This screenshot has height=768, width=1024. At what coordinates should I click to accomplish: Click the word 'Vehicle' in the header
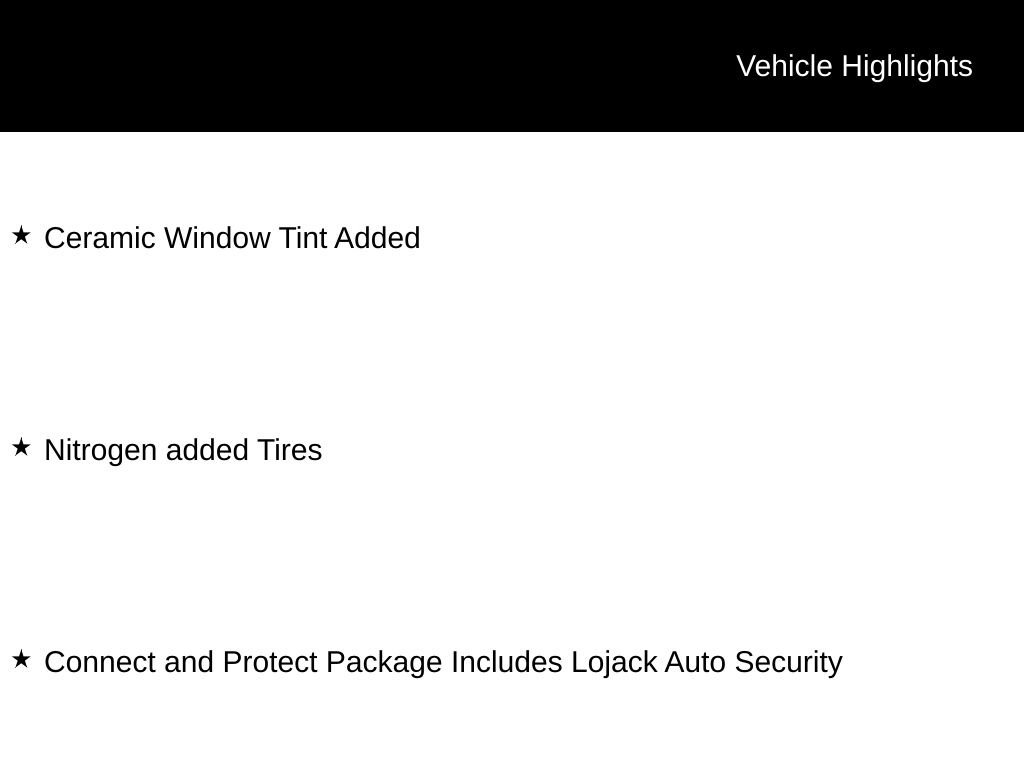click(x=784, y=66)
